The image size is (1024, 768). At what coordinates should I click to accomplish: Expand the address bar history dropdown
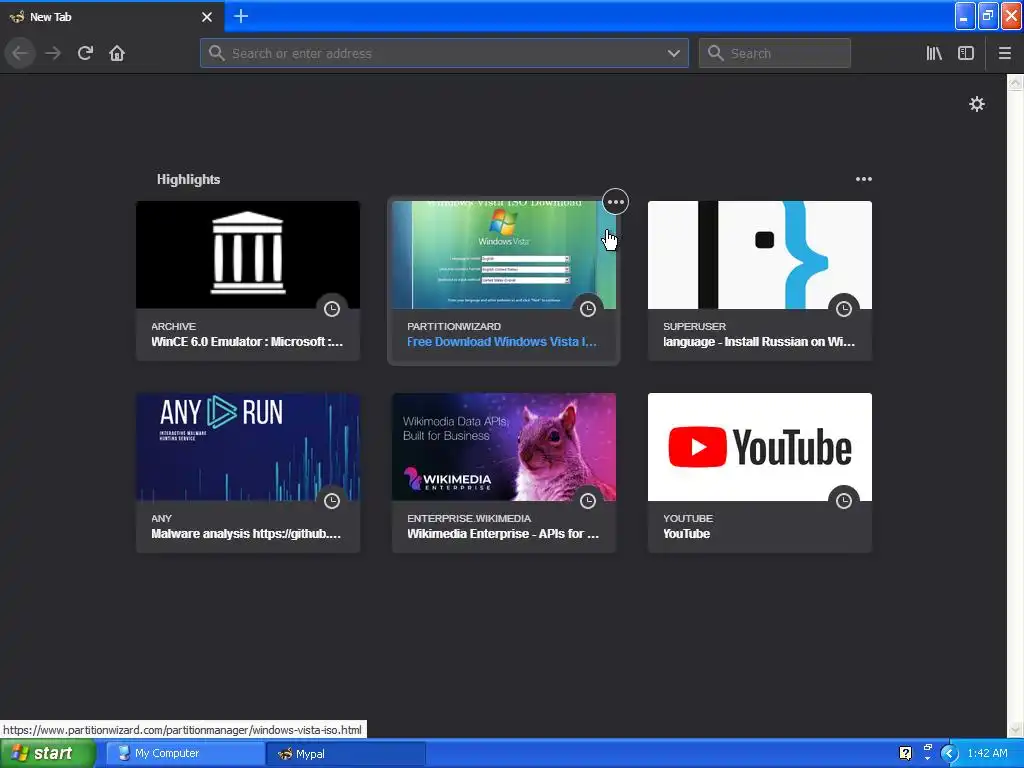673,54
